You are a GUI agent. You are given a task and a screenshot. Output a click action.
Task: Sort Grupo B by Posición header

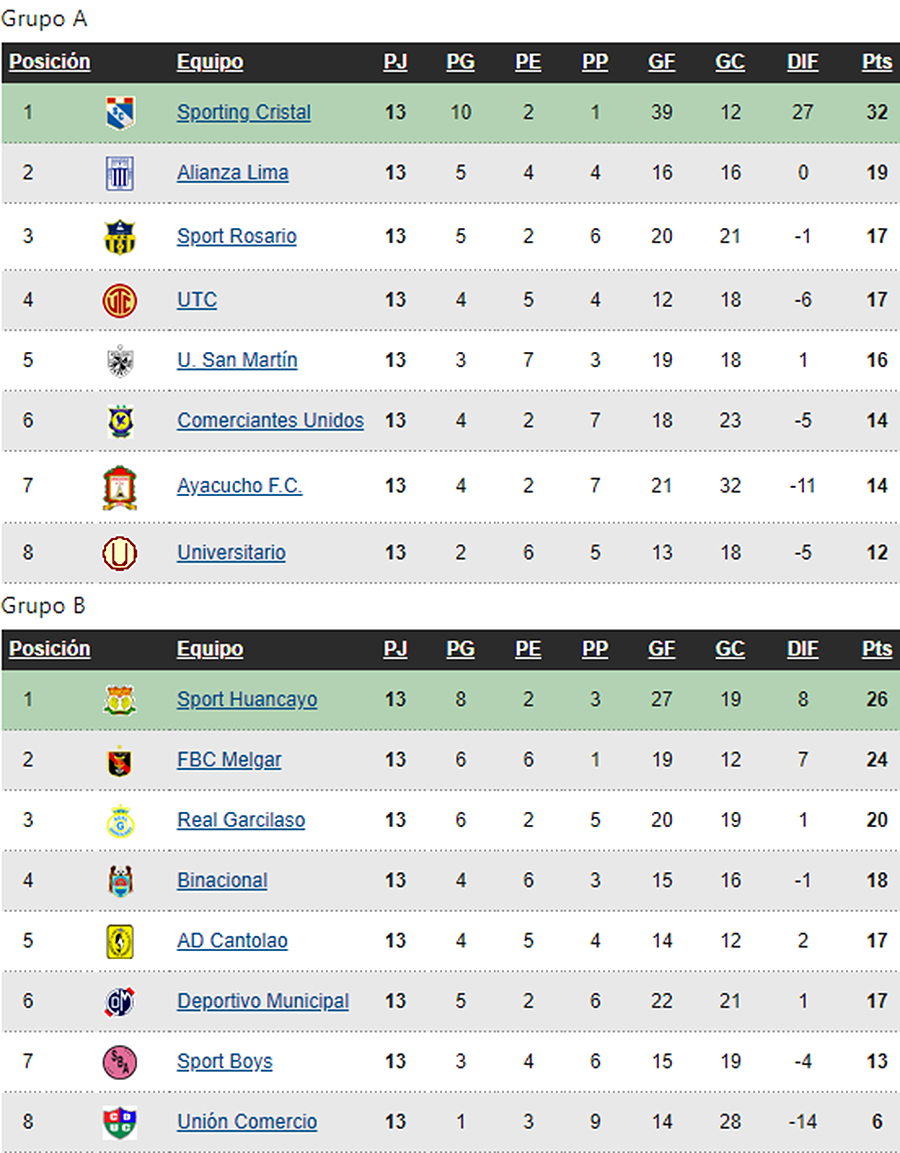point(49,649)
